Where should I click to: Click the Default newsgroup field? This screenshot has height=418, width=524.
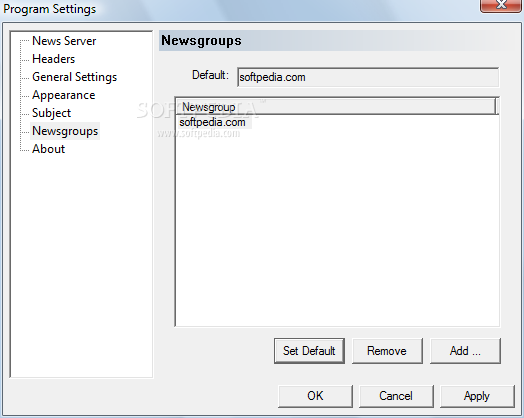point(368,77)
